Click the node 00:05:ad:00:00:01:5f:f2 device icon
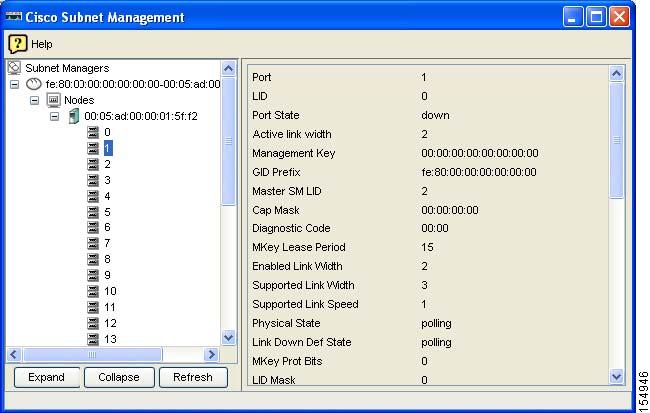The height and width of the screenshot is (413, 650). click(x=74, y=116)
